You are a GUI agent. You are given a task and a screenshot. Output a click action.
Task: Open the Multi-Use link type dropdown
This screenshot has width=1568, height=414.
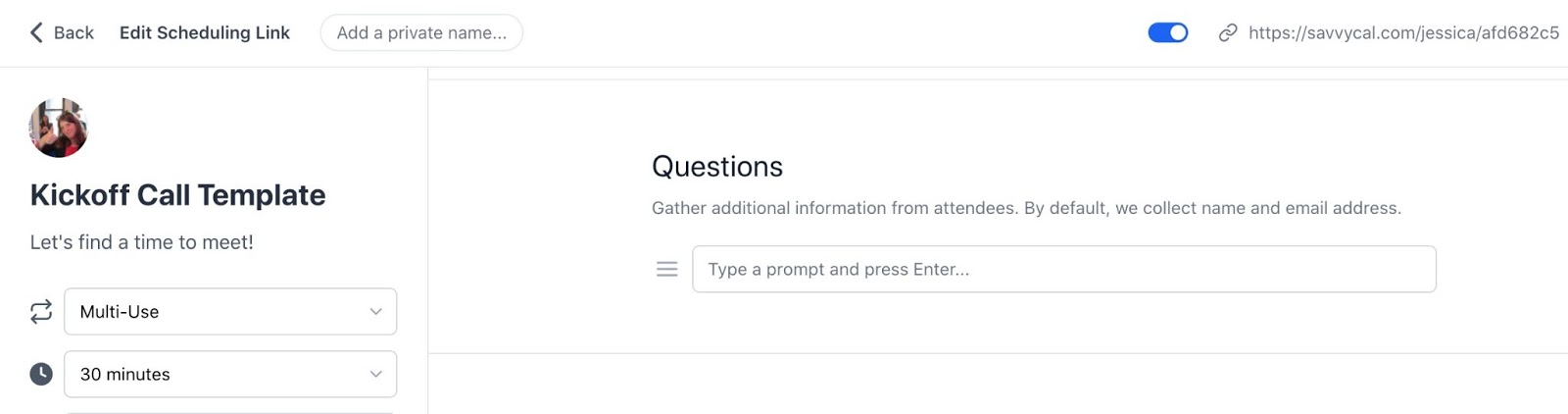point(216,312)
